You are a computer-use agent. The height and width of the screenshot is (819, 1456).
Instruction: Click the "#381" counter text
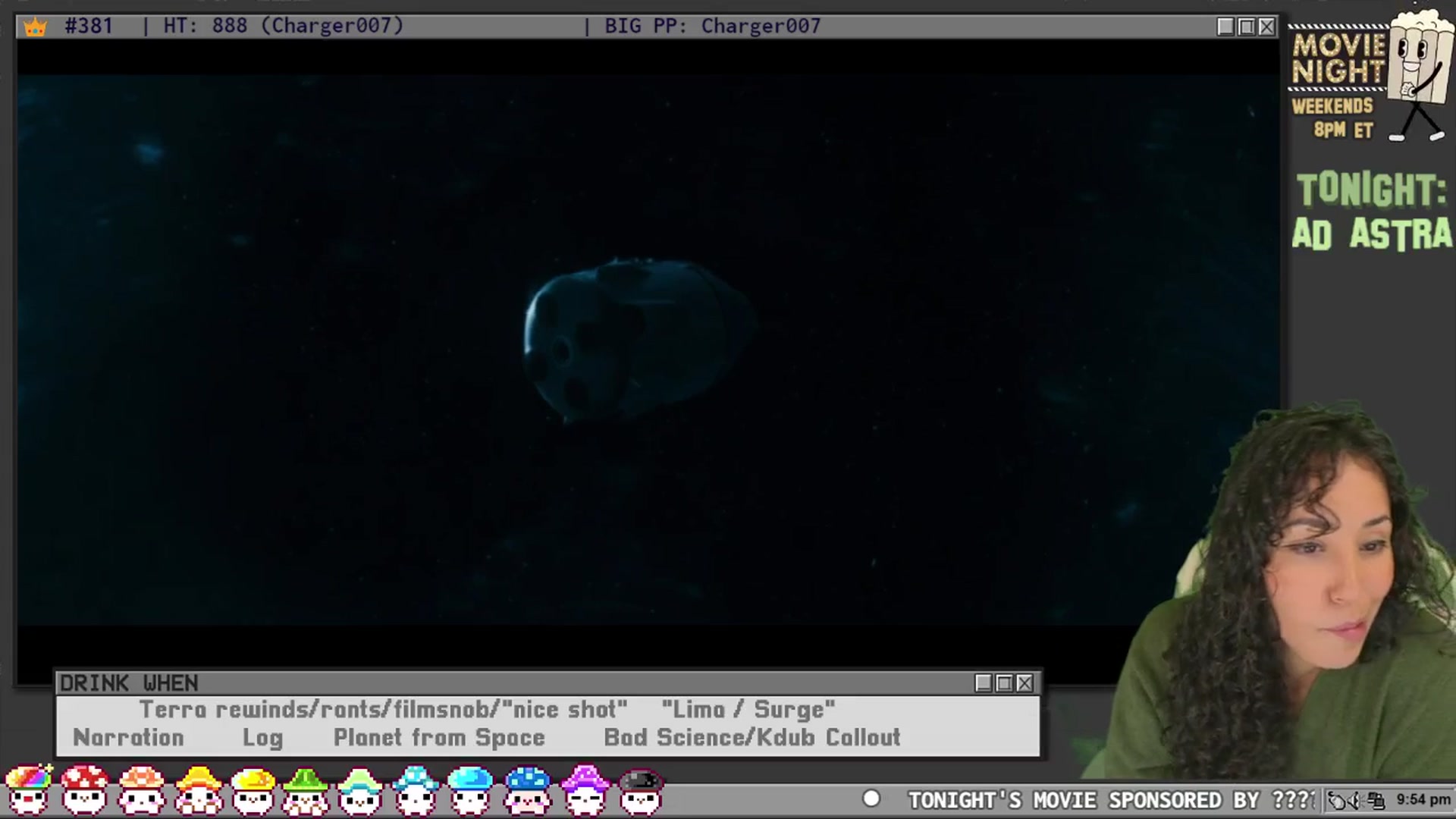click(89, 26)
